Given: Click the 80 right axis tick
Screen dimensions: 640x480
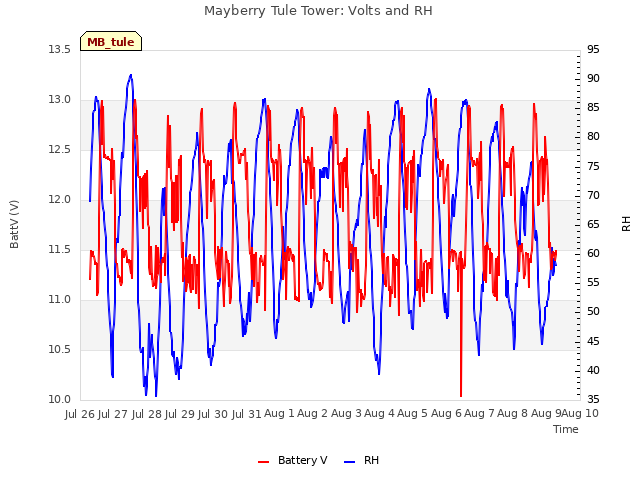Looking at the screenshot, I should point(593,137).
